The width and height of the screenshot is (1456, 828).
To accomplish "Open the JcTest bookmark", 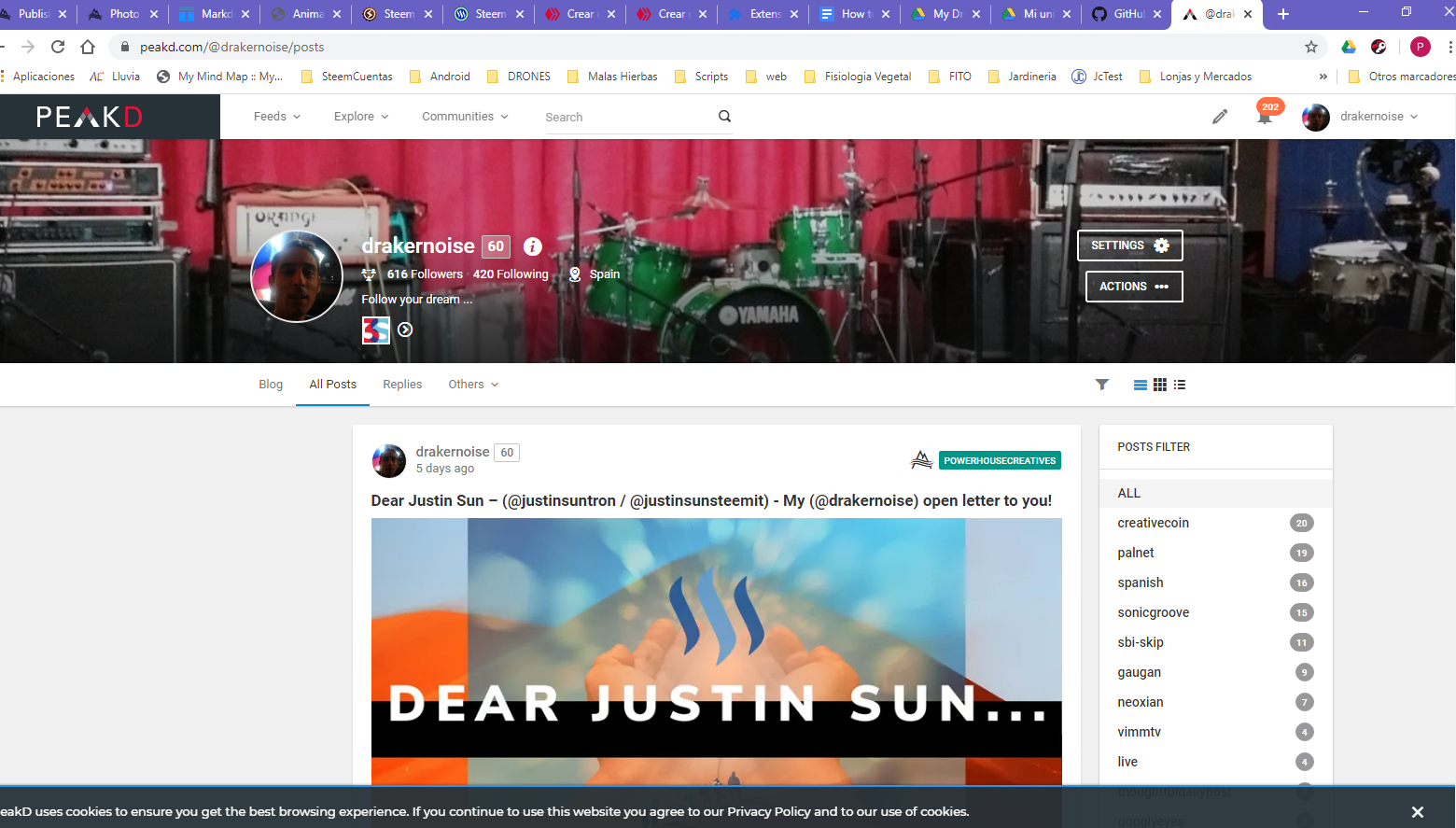I will pyautogui.click(x=1097, y=77).
